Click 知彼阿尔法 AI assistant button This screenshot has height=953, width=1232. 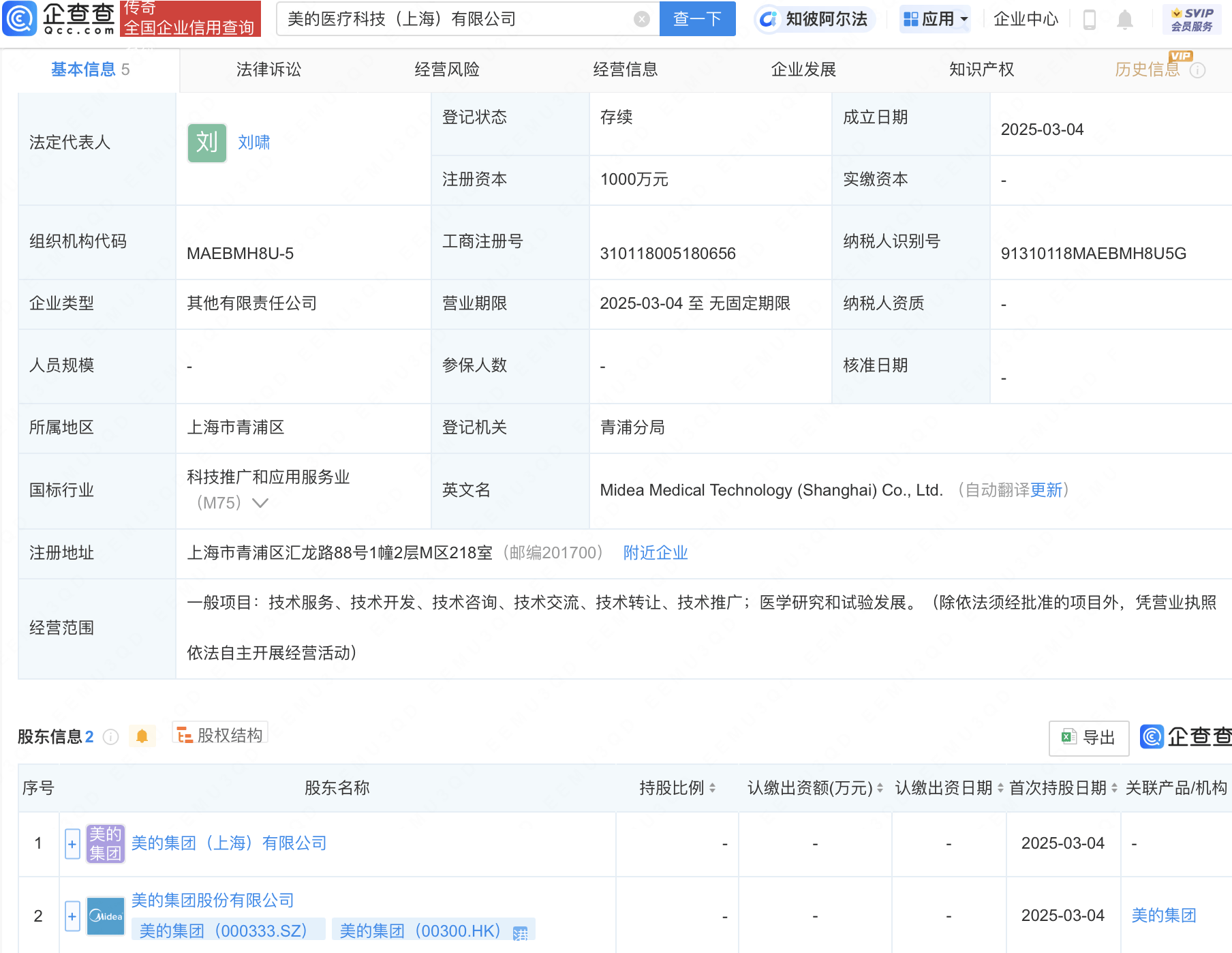pos(814,19)
